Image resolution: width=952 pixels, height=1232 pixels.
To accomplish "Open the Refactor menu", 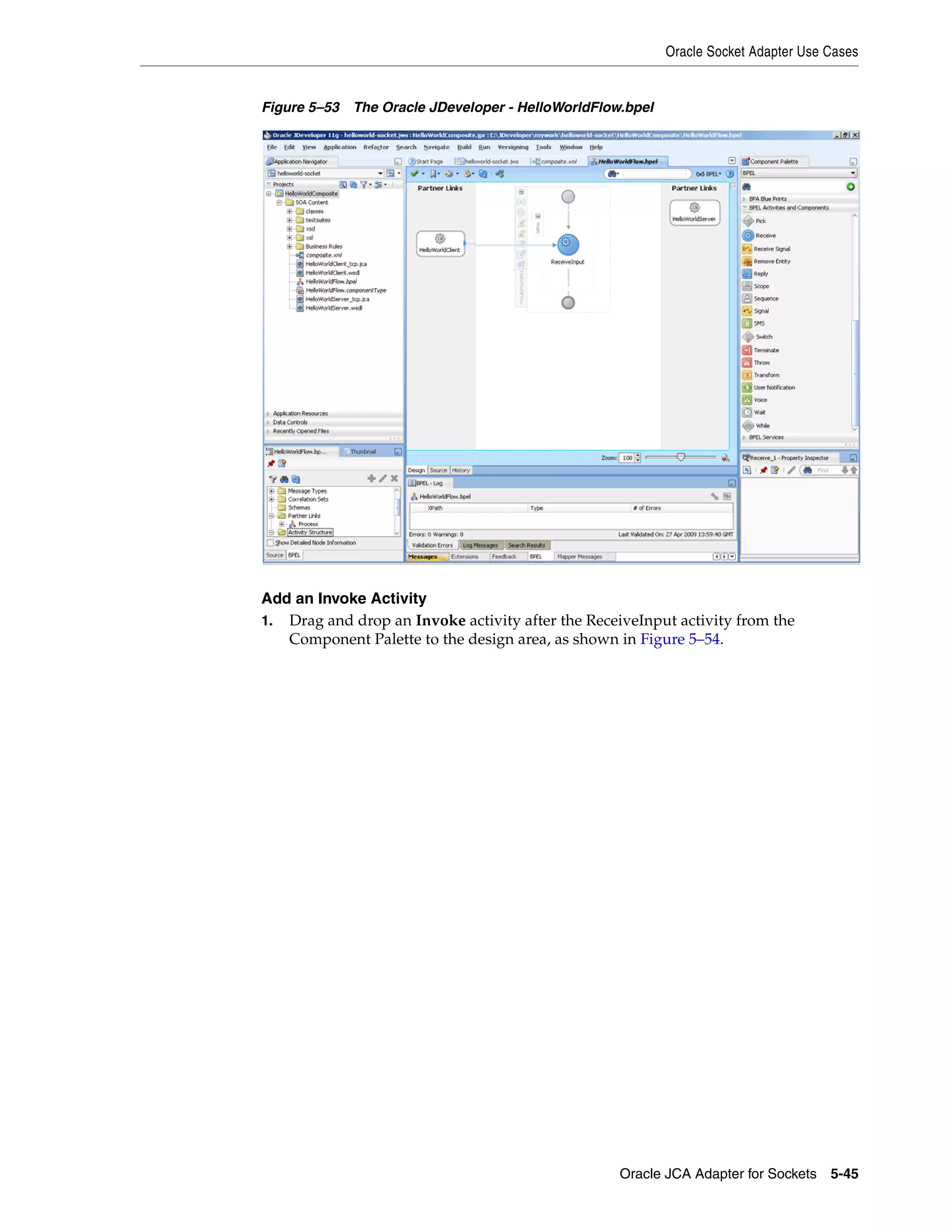I will (376, 147).
